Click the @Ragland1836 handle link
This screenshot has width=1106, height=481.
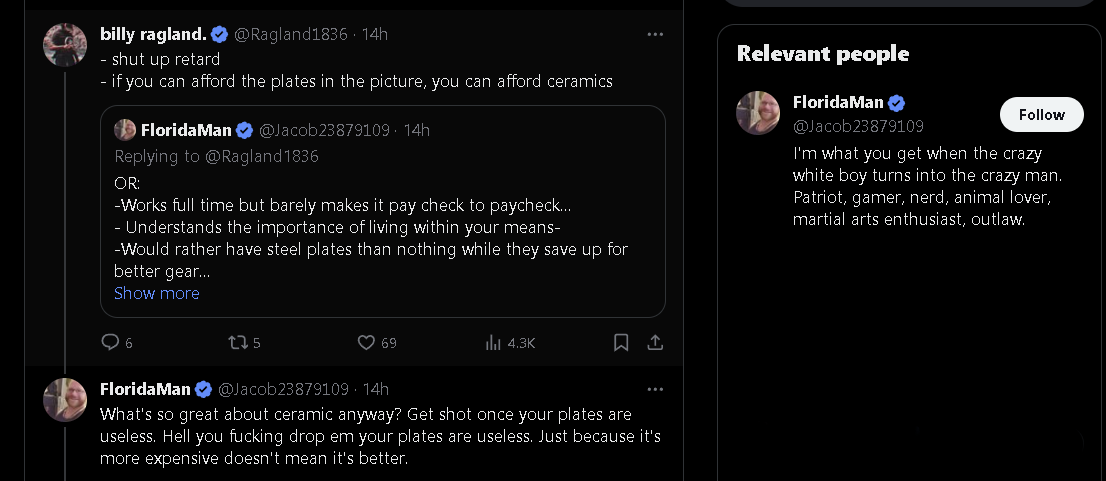[291, 34]
